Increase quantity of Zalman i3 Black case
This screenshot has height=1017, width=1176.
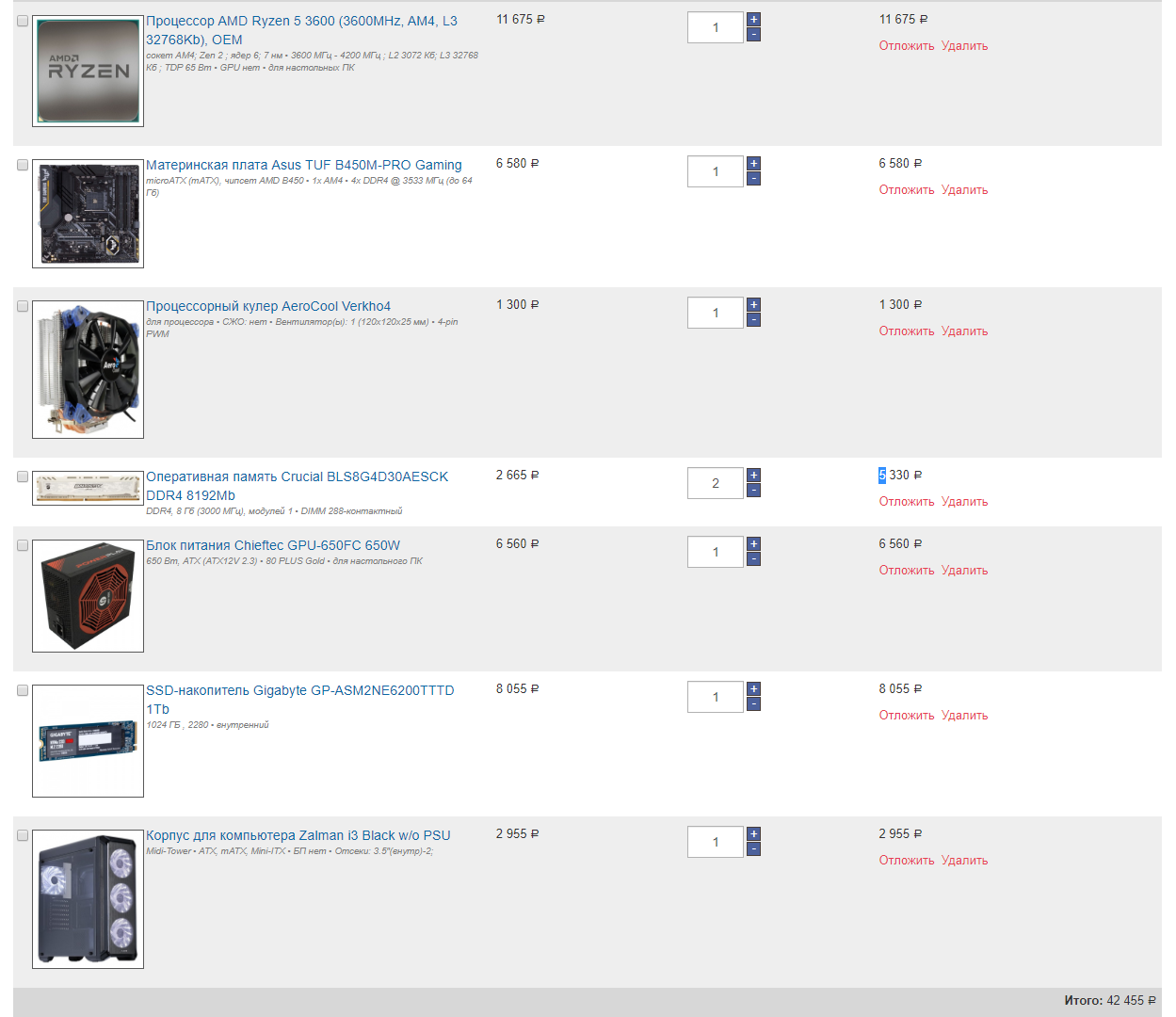pyautogui.click(x=753, y=834)
